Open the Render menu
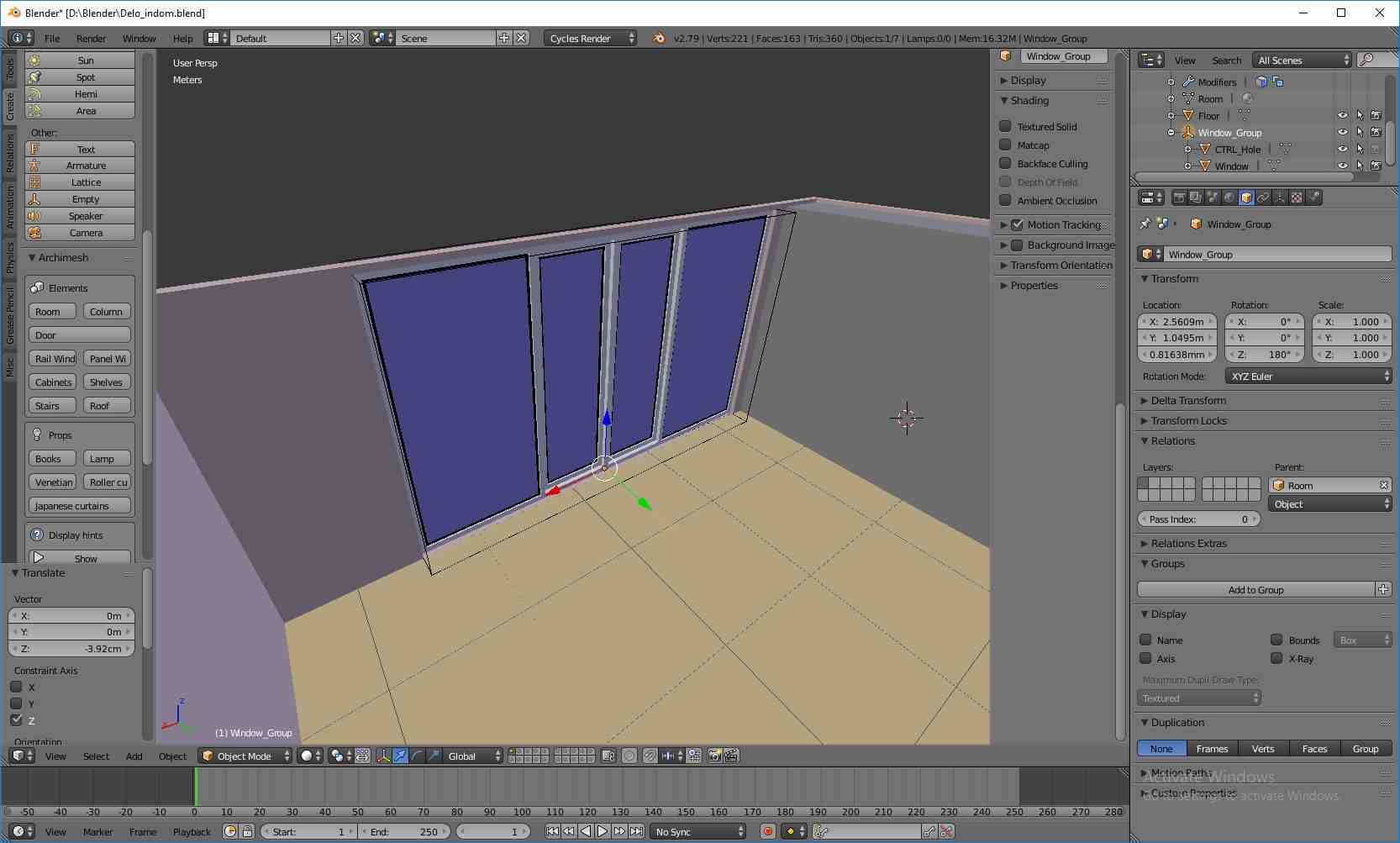1400x843 pixels. tap(91, 38)
